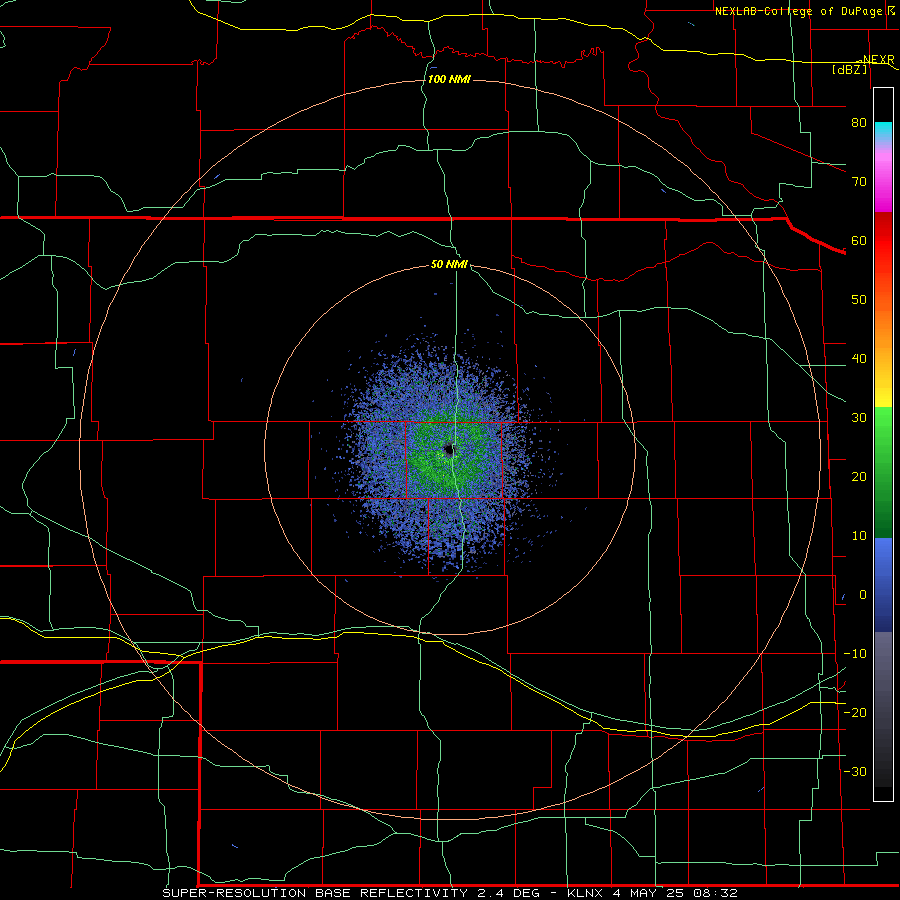
Task: Click the "10" value on the dBZ scale
Action: tap(859, 536)
